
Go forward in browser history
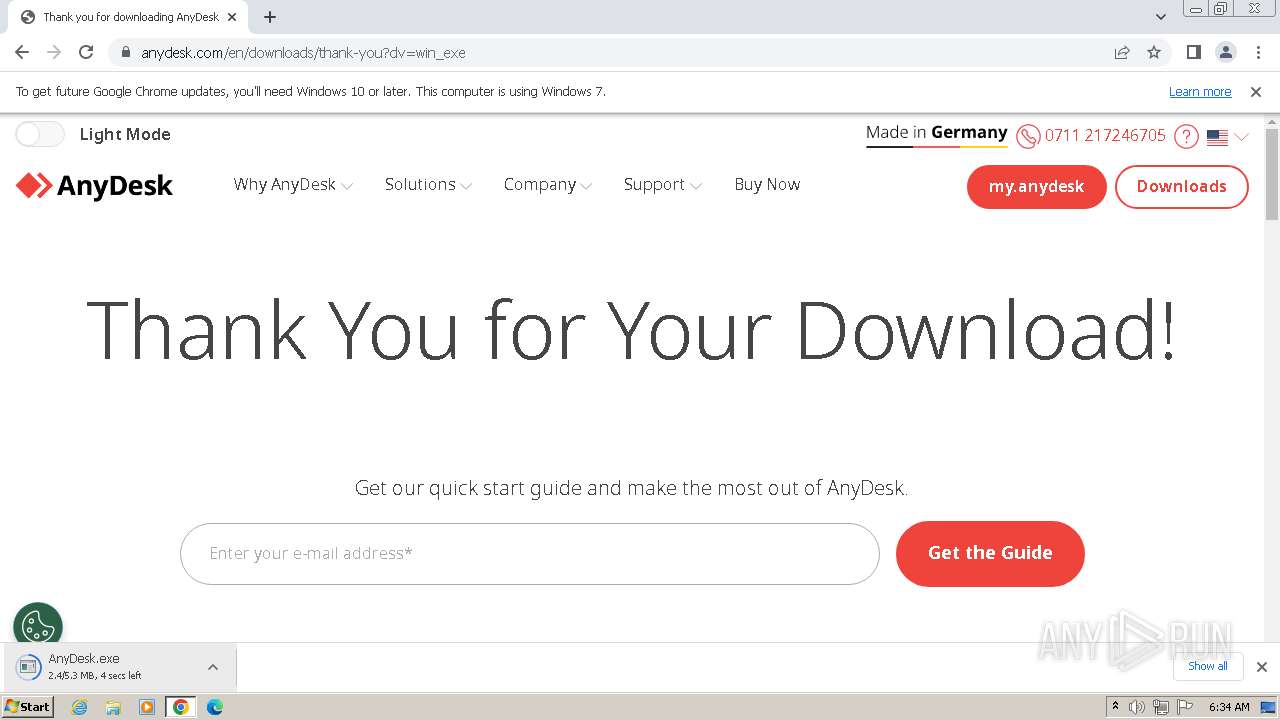click(x=54, y=52)
